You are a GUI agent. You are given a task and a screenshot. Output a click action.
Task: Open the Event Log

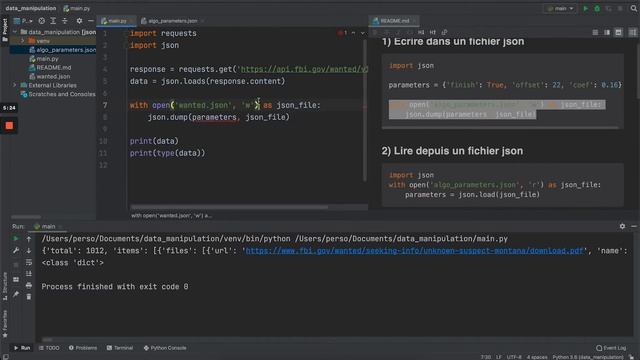coord(611,348)
